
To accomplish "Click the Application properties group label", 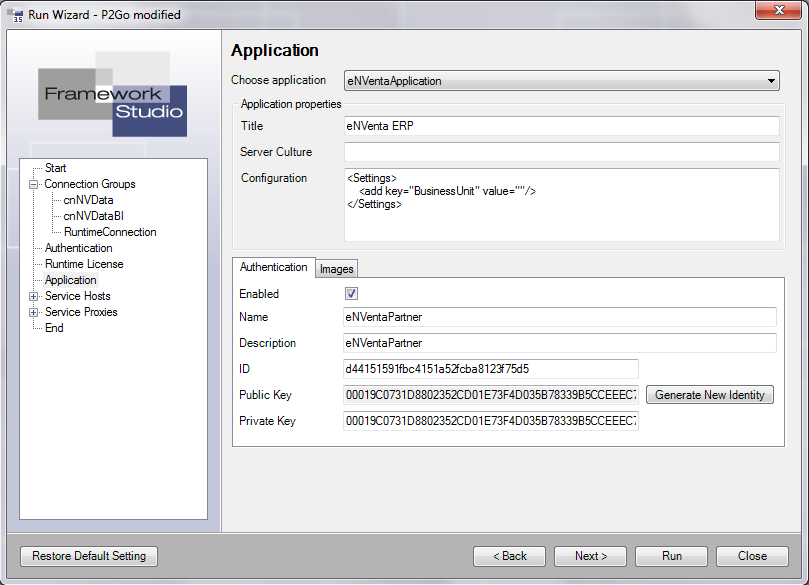I will [291, 104].
